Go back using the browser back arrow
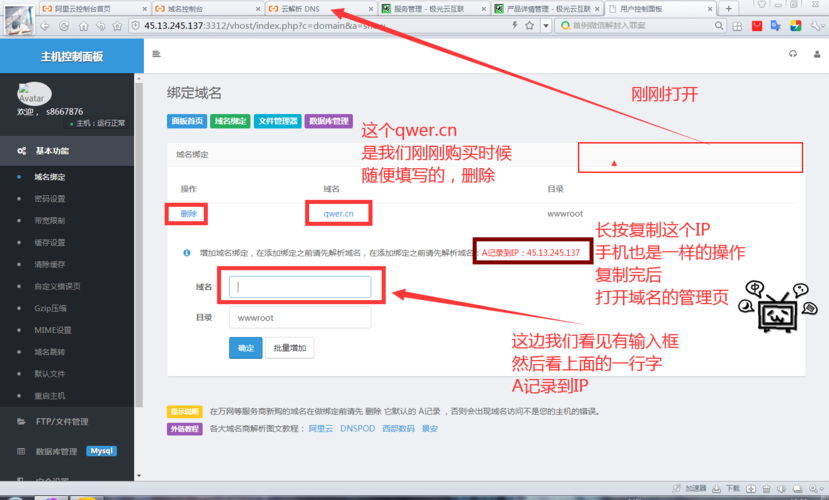Viewport: 829px width, 500px height. [x=45, y=26]
